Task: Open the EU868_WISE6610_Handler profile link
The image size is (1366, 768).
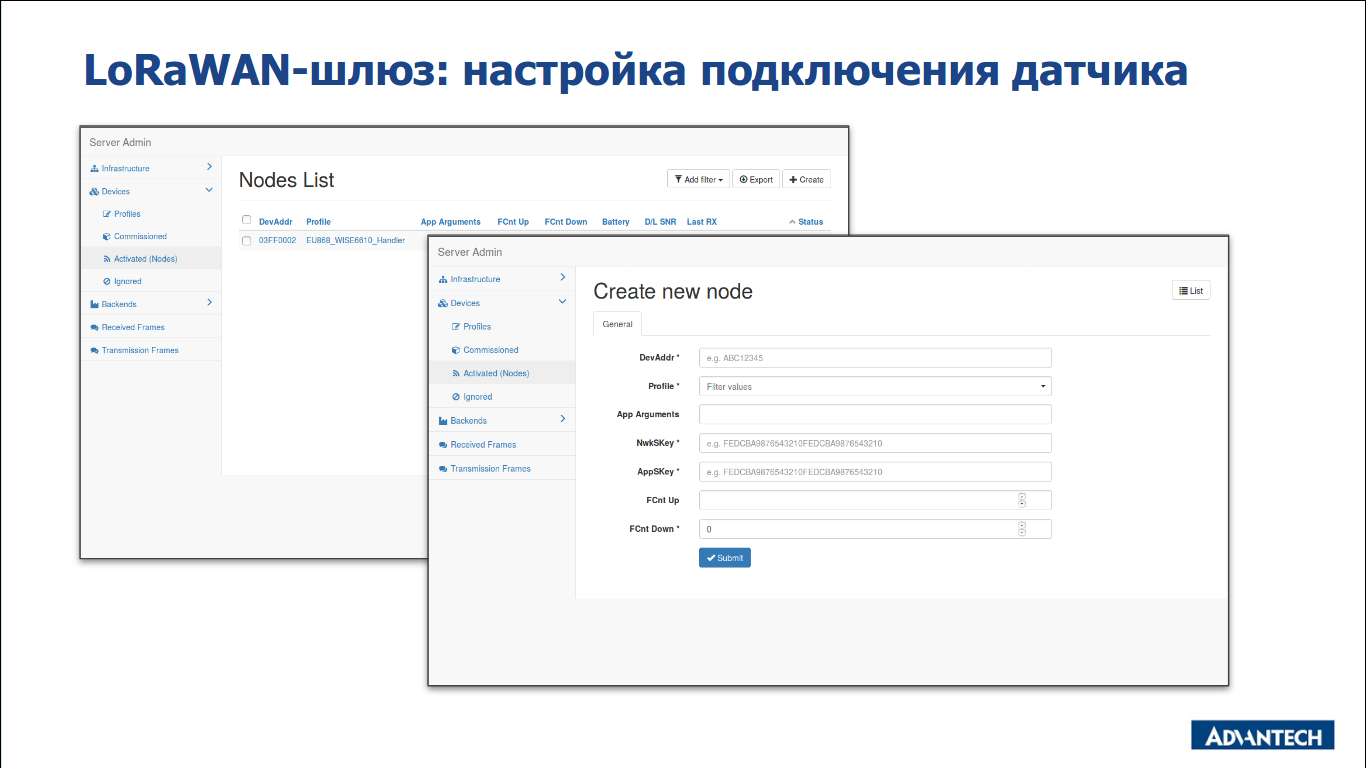Action: point(355,240)
